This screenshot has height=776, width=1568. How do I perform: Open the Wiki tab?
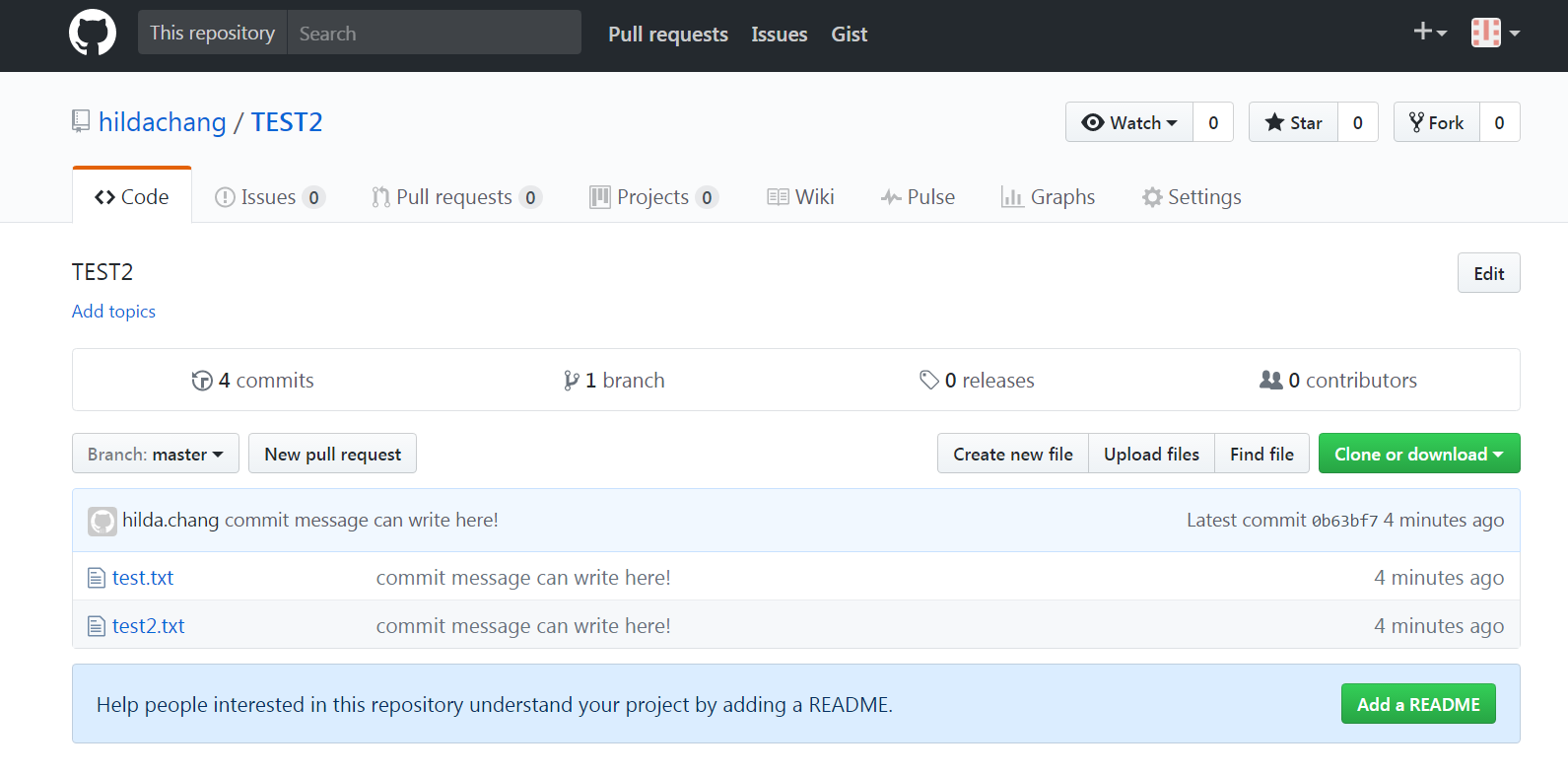tap(801, 197)
